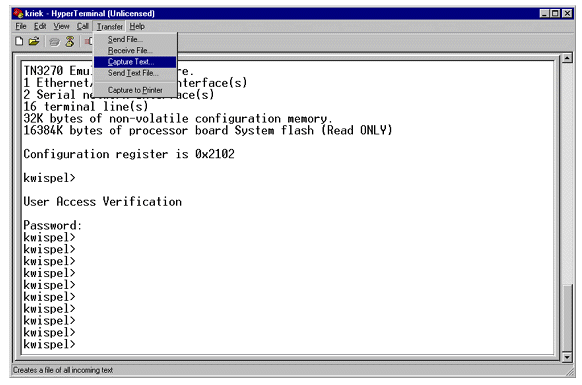Close the open Transfer menu
This screenshot has height=385, width=582.
coord(110,27)
